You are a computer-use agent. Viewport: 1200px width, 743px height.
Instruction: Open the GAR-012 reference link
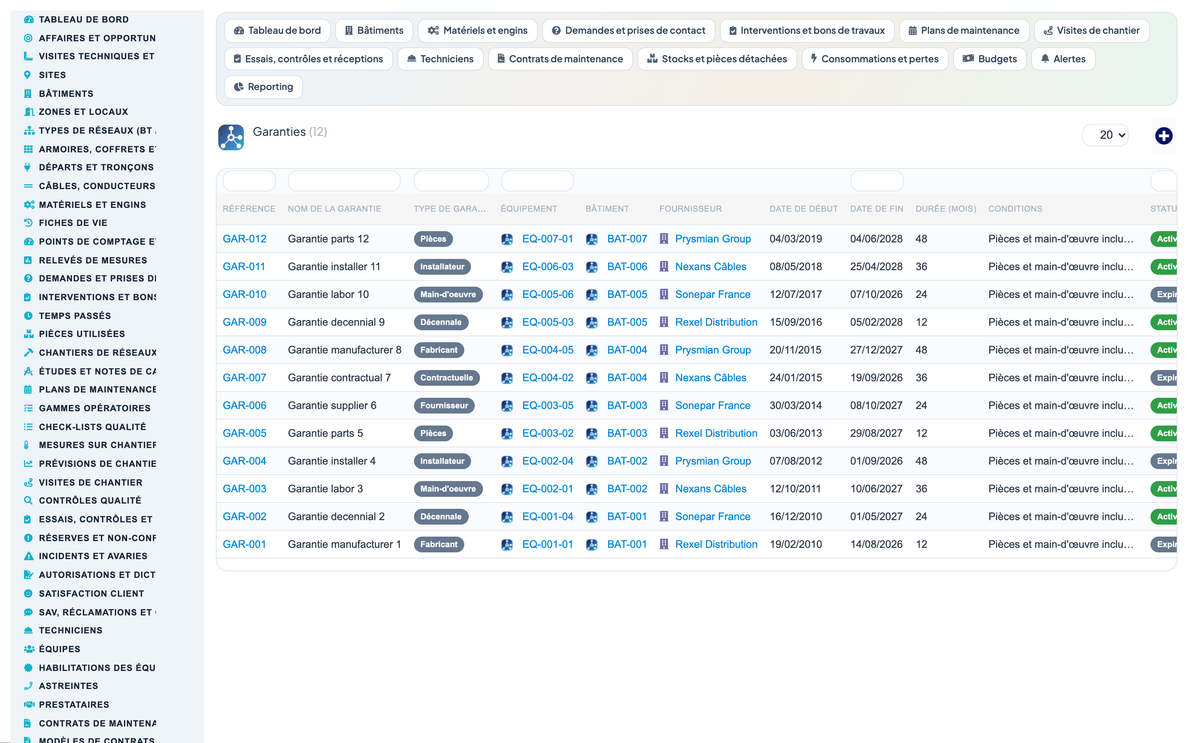point(245,239)
